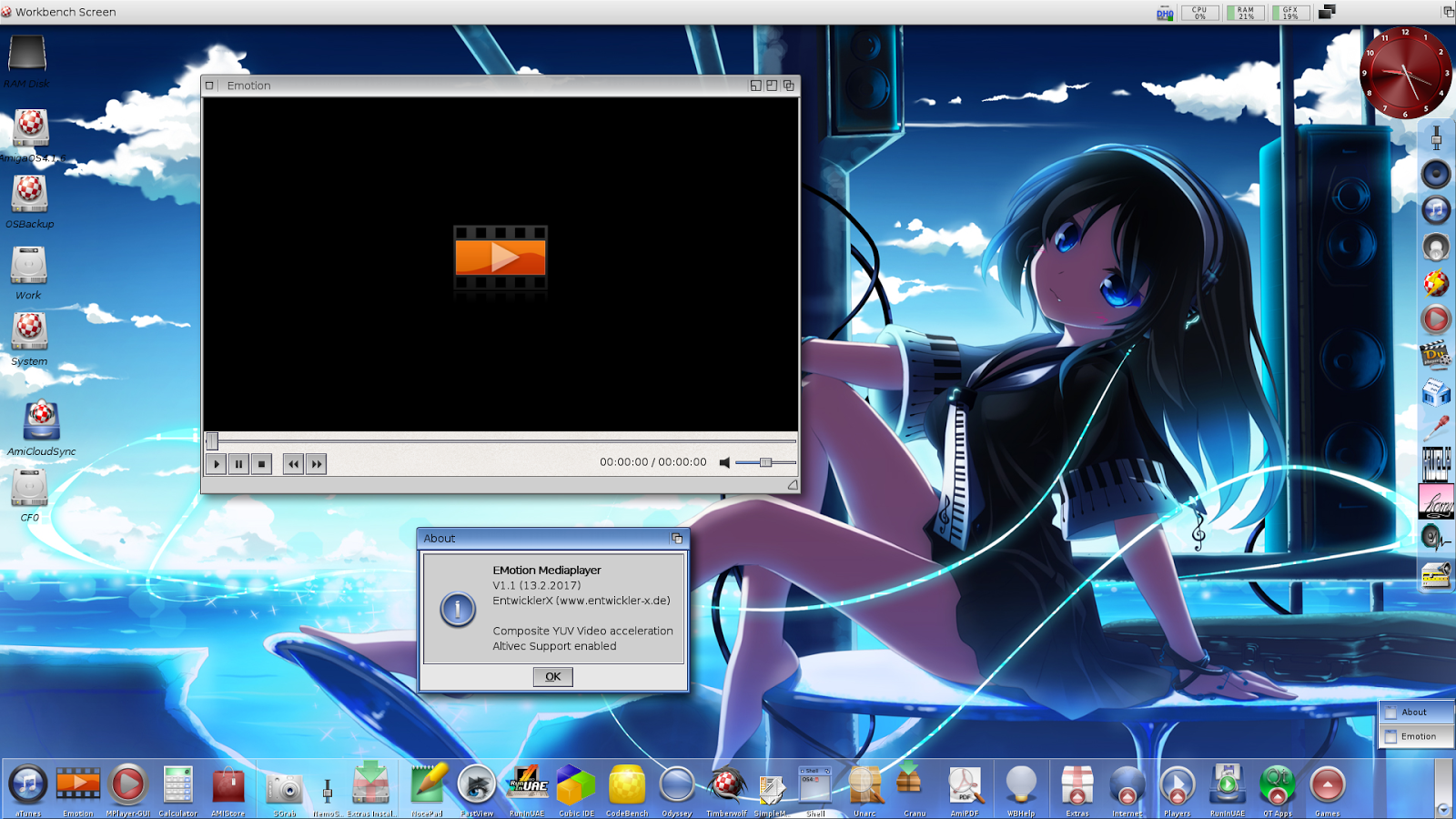Click the dock scroll-down arrow
This screenshot has width=1456, height=819.
[1443, 809]
